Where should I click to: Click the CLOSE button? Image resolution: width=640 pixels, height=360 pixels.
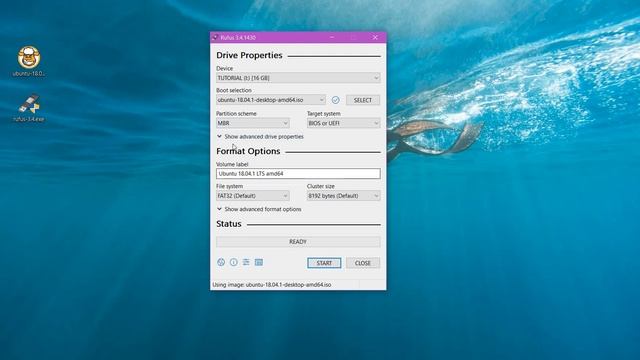(x=363, y=263)
